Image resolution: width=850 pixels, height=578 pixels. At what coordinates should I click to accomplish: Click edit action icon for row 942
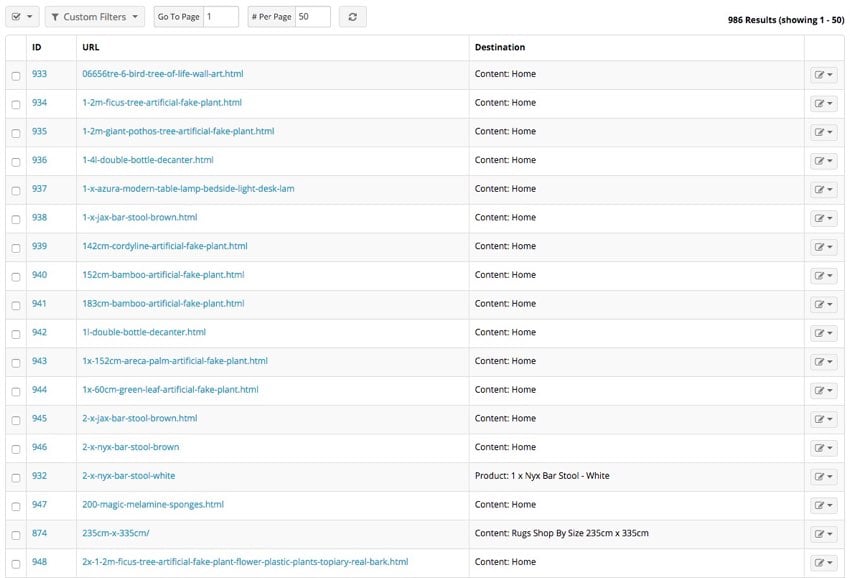click(x=823, y=333)
